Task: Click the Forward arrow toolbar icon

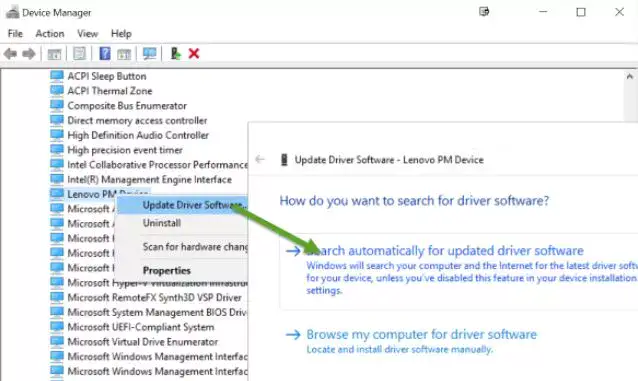Action: coord(28,53)
